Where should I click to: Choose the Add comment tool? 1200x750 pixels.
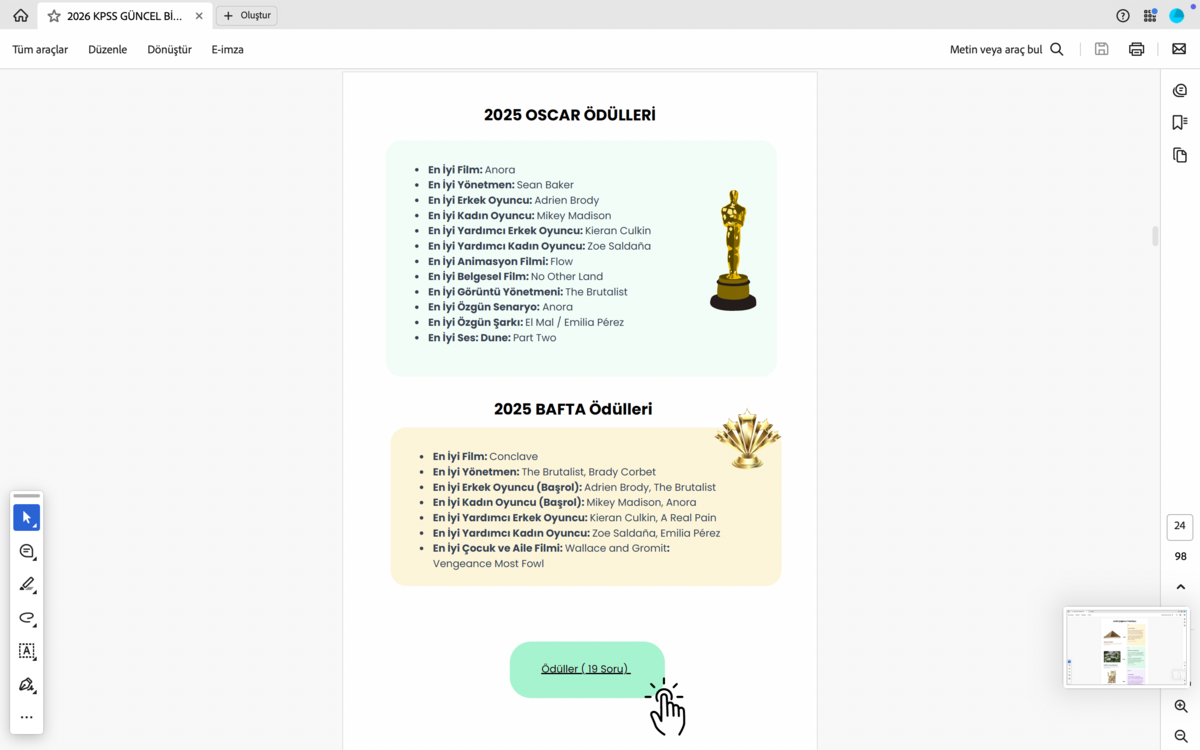[x=27, y=552]
